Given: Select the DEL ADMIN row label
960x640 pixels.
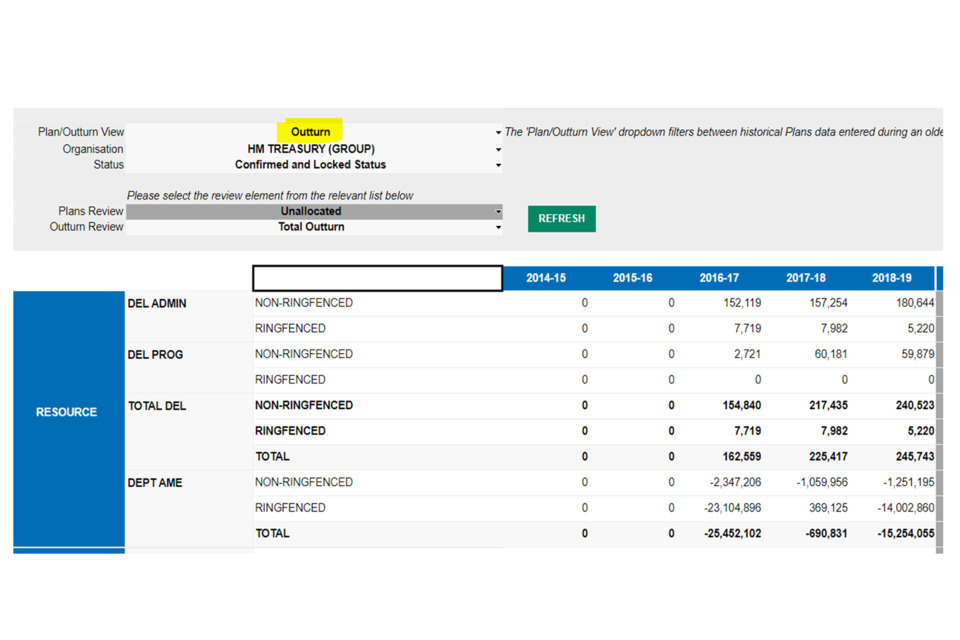Looking at the screenshot, I should click(x=157, y=303).
